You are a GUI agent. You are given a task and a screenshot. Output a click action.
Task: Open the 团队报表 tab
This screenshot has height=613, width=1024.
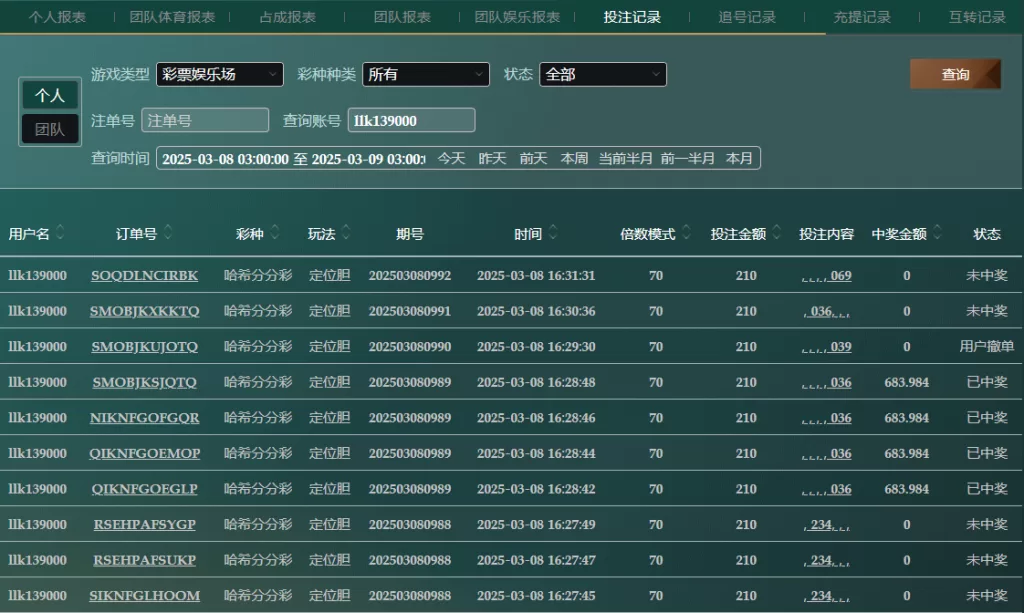tap(402, 17)
